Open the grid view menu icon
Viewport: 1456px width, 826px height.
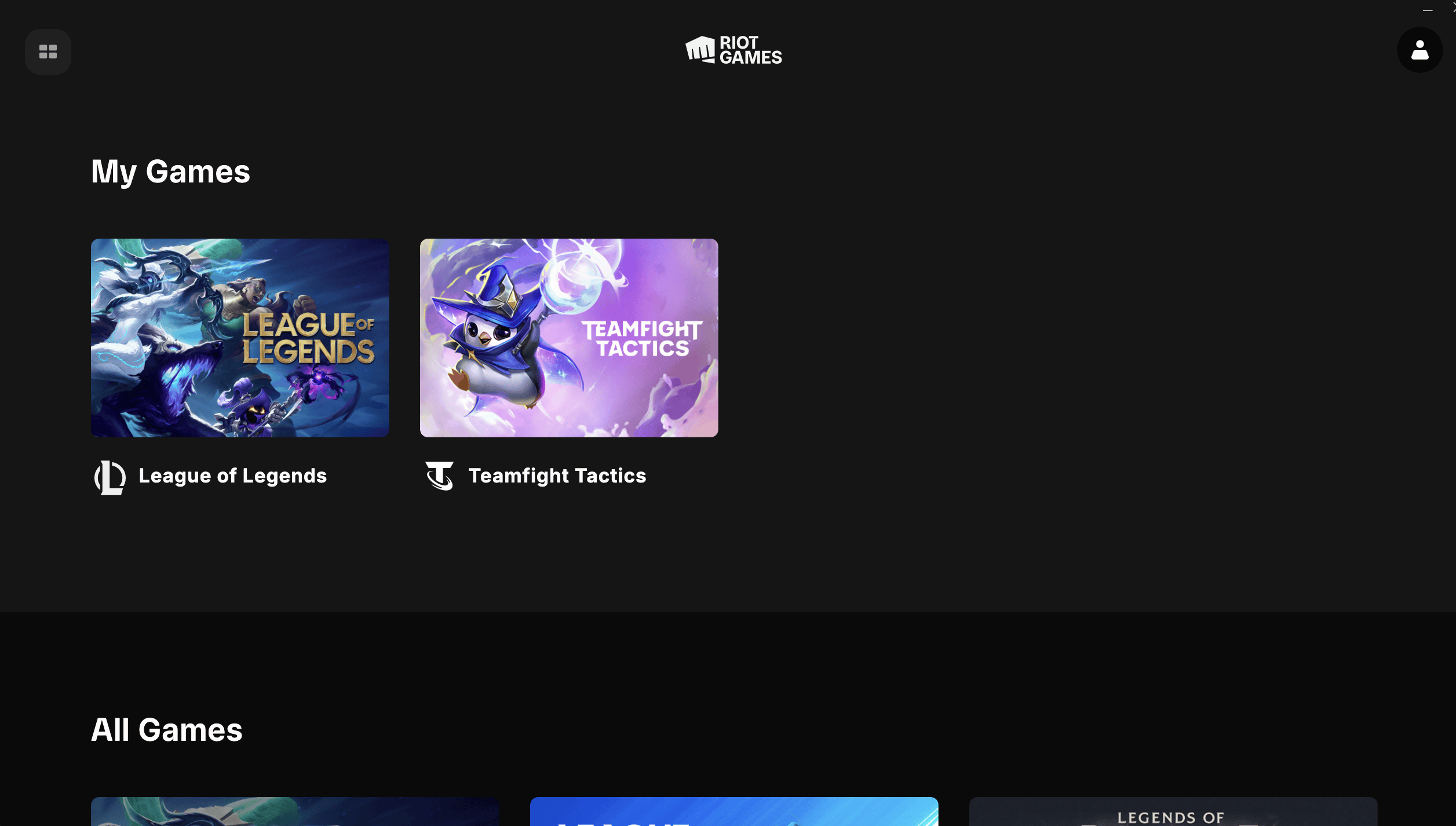48,52
